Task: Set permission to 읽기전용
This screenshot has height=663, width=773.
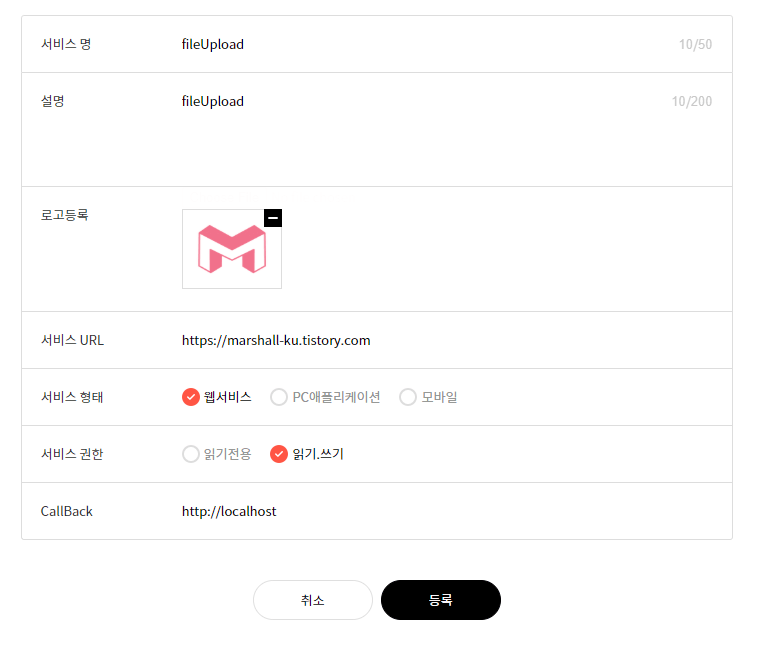Action: pyautogui.click(x=191, y=454)
